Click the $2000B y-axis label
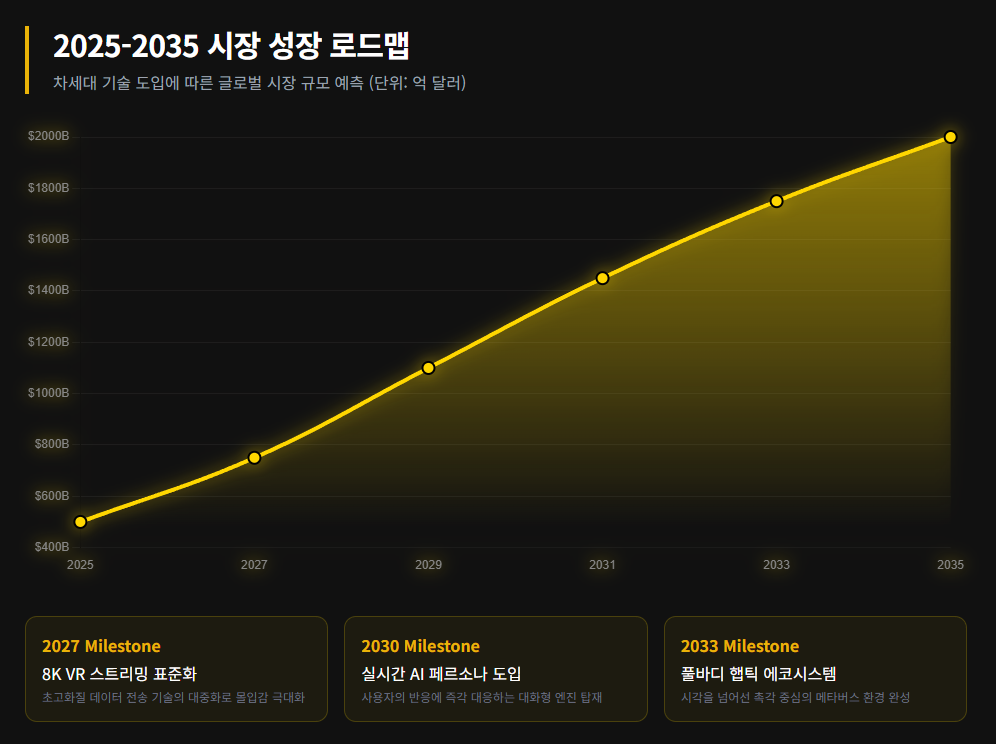This screenshot has width=996, height=744. tap(48, 136)
